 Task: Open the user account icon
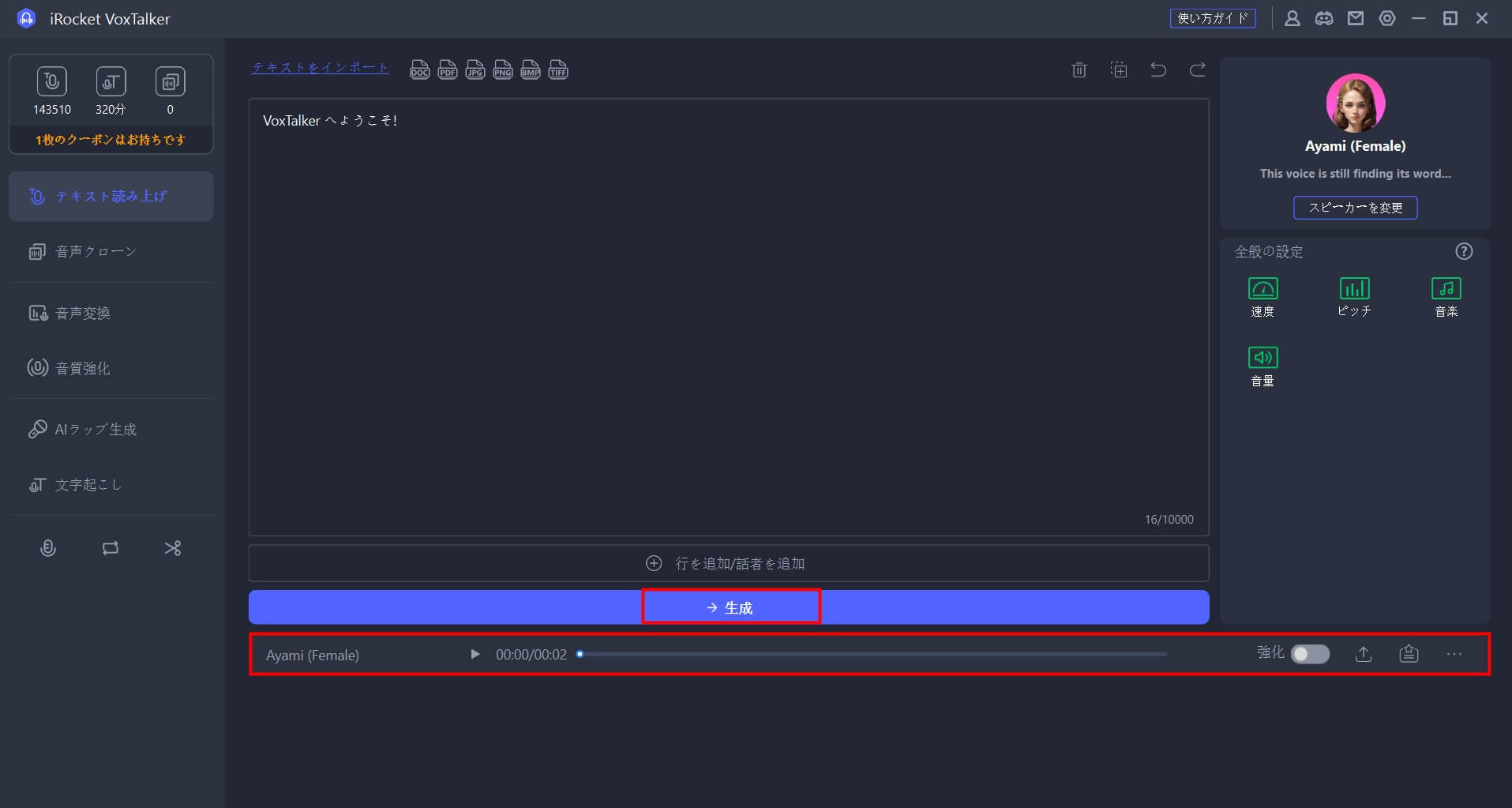1293,18
